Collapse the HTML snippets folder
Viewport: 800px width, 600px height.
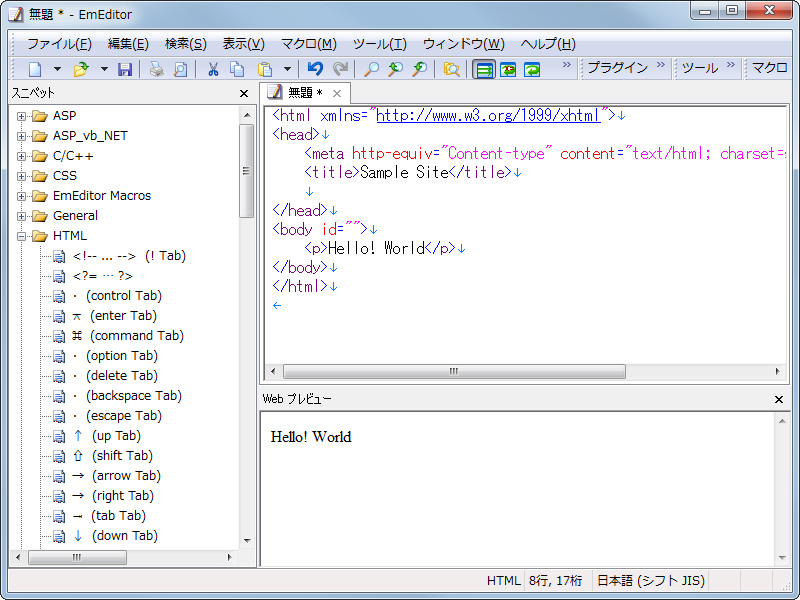coord(22,235)
